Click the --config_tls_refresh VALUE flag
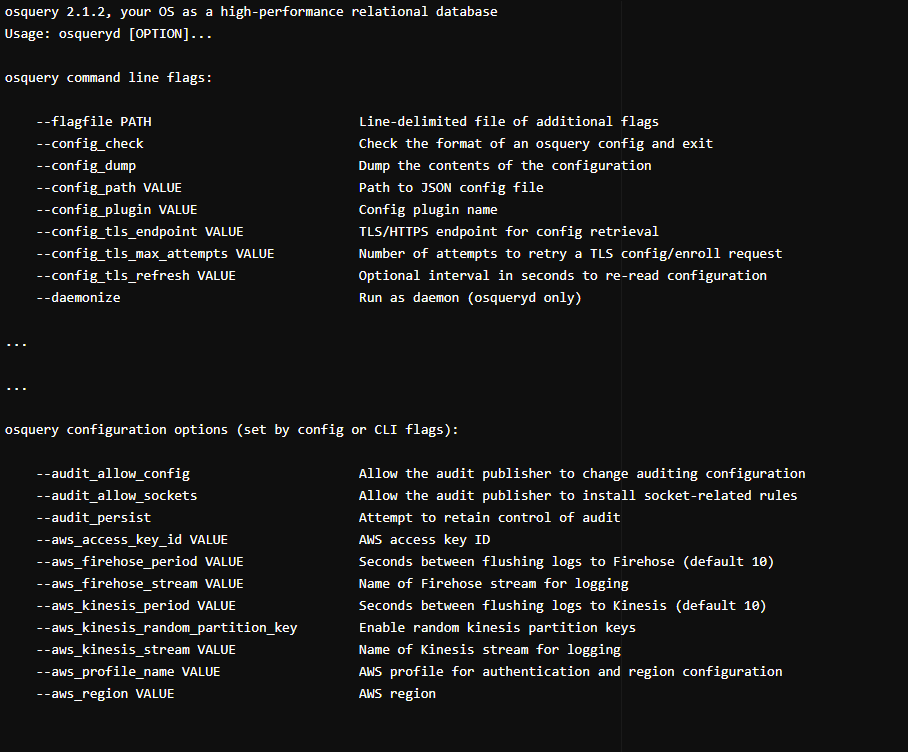Screen dimensions: 908x752 coord(136,276)
